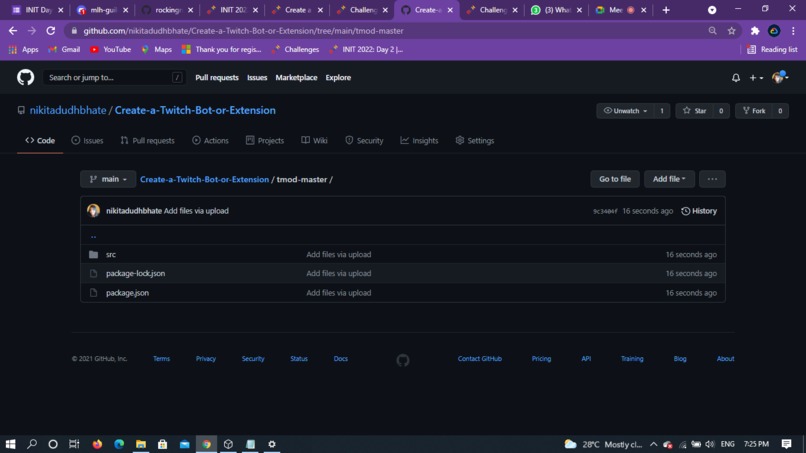Screen dimensions: 806x453
Task: Open the Docs footer link
Action: [x=340, y=359]
